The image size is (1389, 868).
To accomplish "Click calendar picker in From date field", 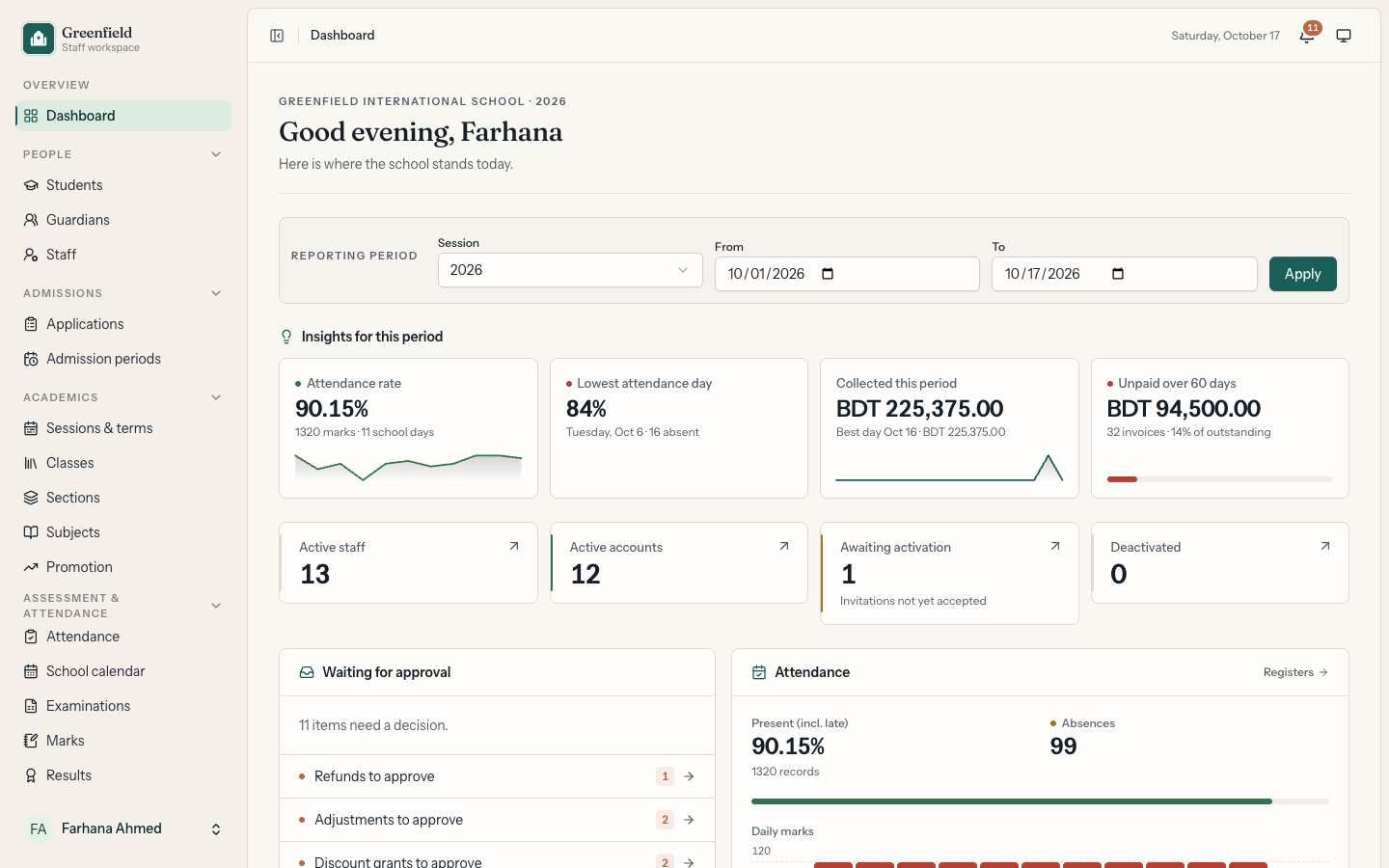I will coord(828,274).
